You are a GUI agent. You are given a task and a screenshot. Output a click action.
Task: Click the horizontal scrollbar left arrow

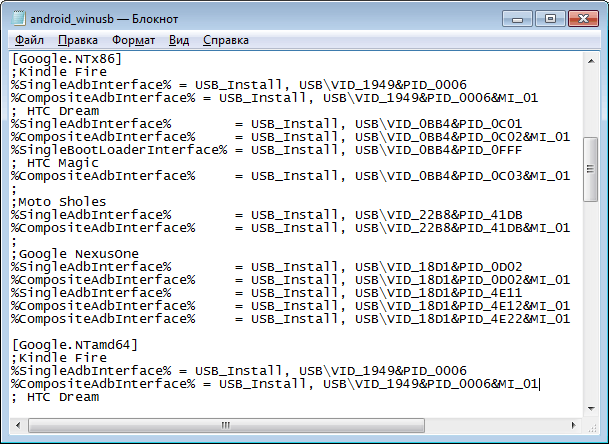point(18,425)
